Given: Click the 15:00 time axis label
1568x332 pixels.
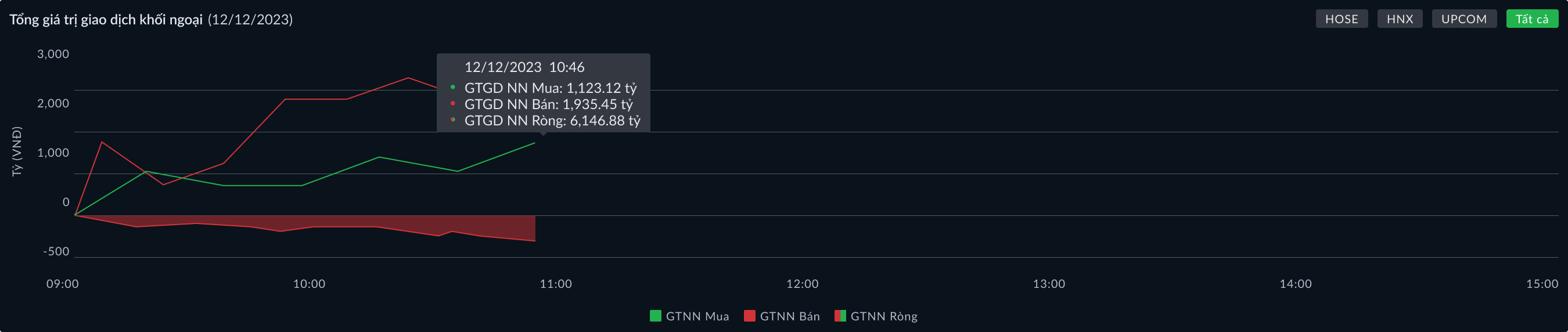Looking at the screenshot, I should [x=1541, y=284].
